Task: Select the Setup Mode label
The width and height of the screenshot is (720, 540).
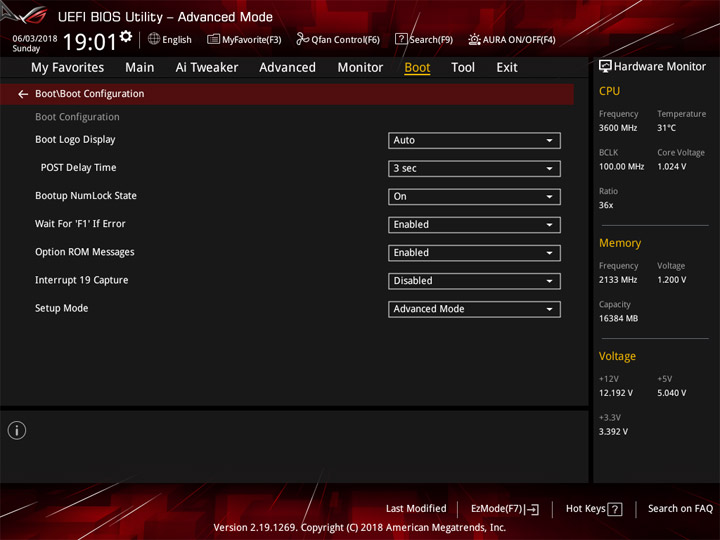Action: click(62, 308)
